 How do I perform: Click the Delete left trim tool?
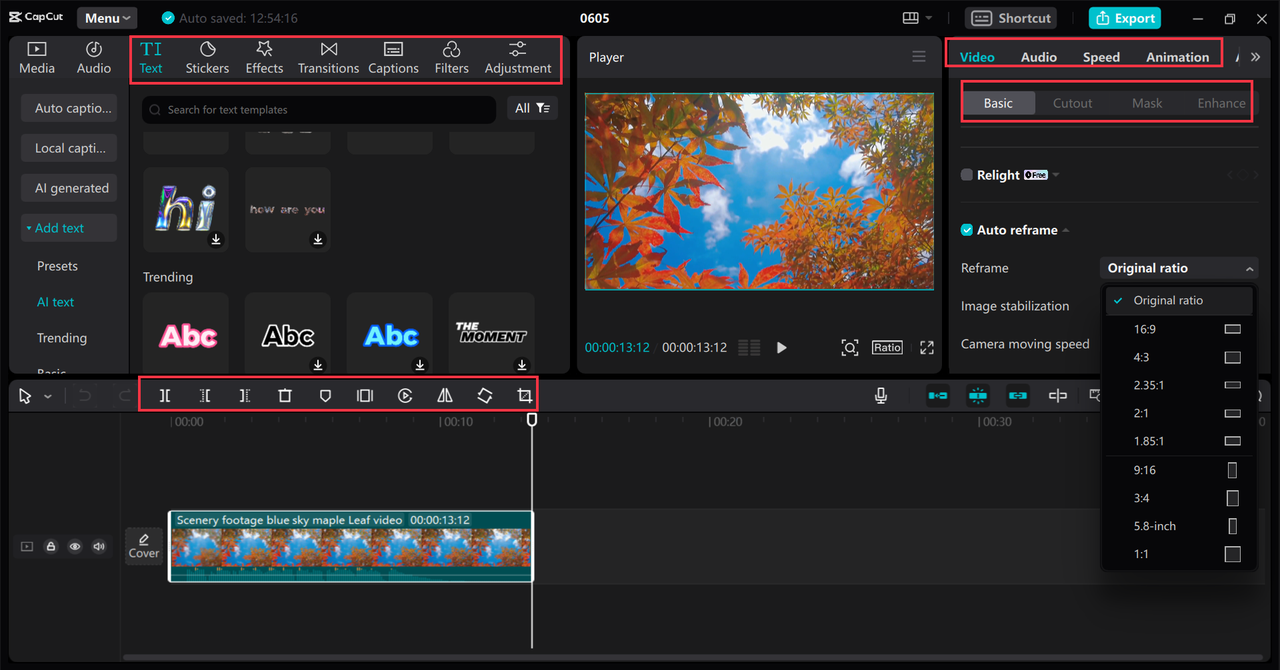pos(205,396)
